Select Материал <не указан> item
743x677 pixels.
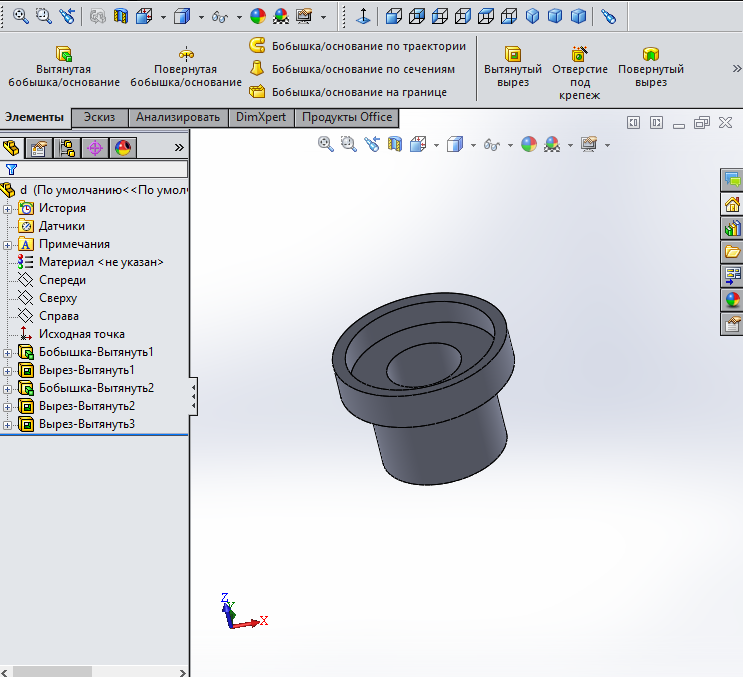100,262
